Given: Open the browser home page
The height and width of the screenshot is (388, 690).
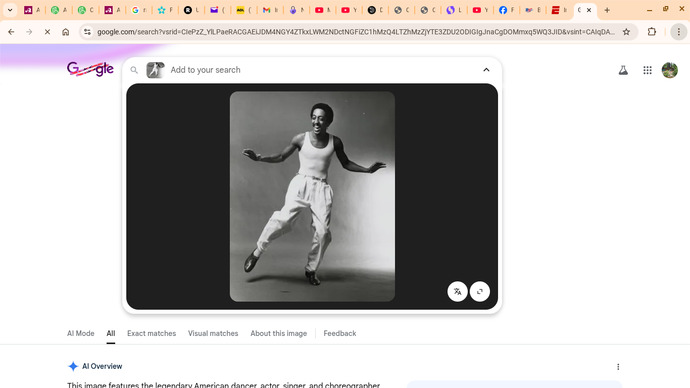Looking at the screenshot, I should click(x=66, y=32).
